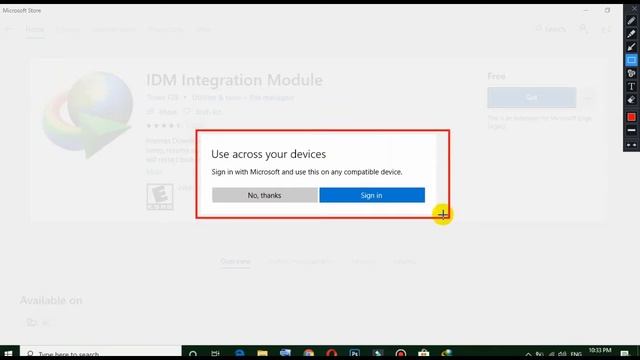Close the annotation toolbar with X

(x=634, y=9)
